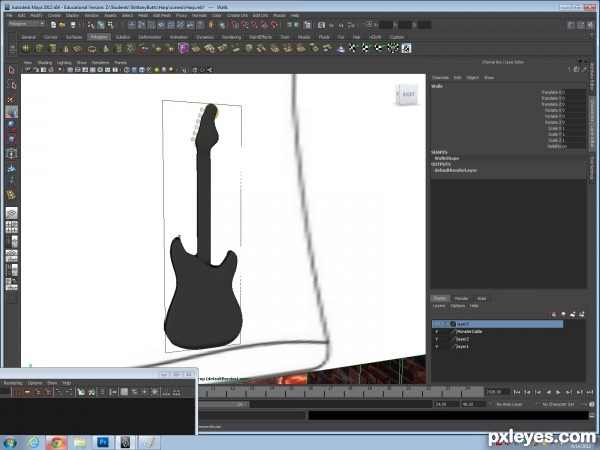Image resolution: width=600 pixels, height=450 pixels.
Task: Open the Create UVs menu
Action: pos(237,15)
